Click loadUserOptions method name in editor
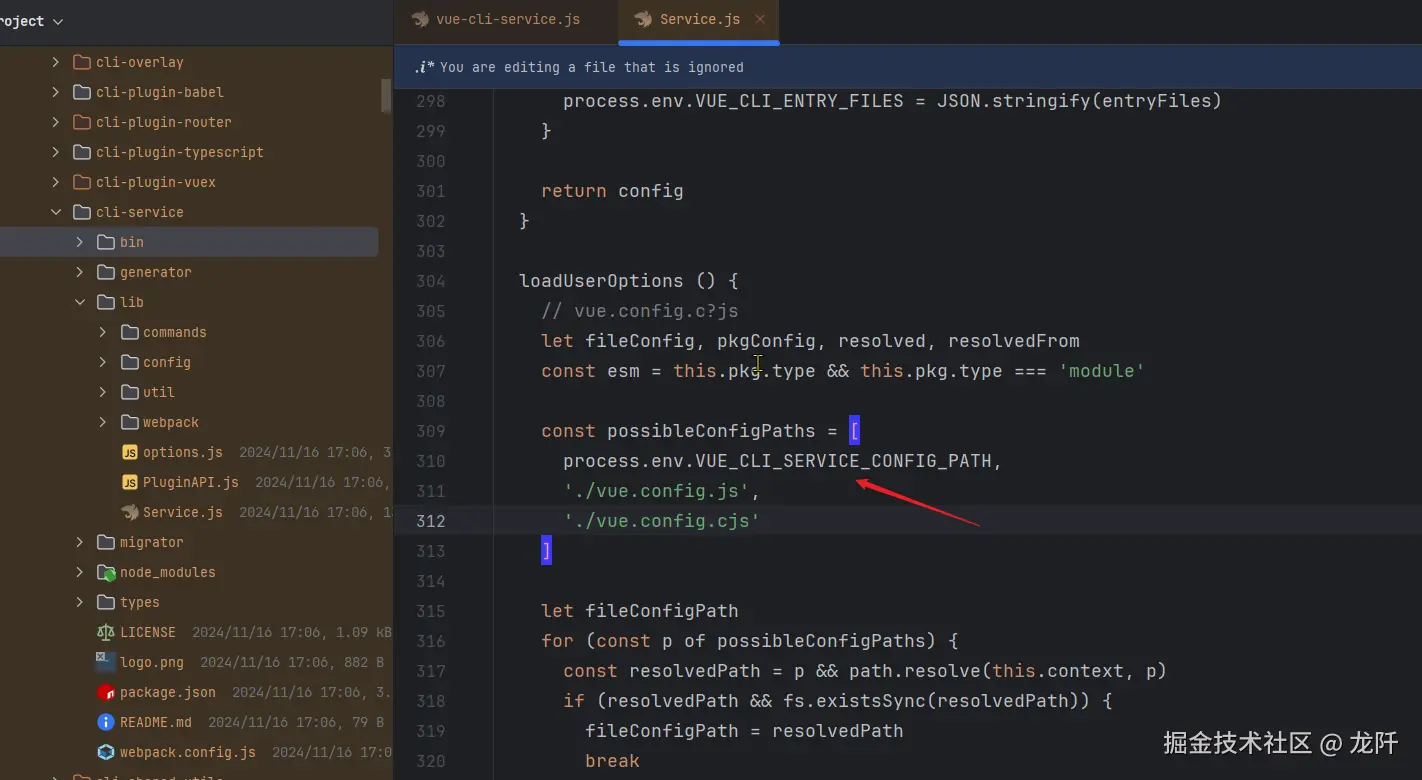Screen dimensions: 1422x780 [x=601, y=281]
